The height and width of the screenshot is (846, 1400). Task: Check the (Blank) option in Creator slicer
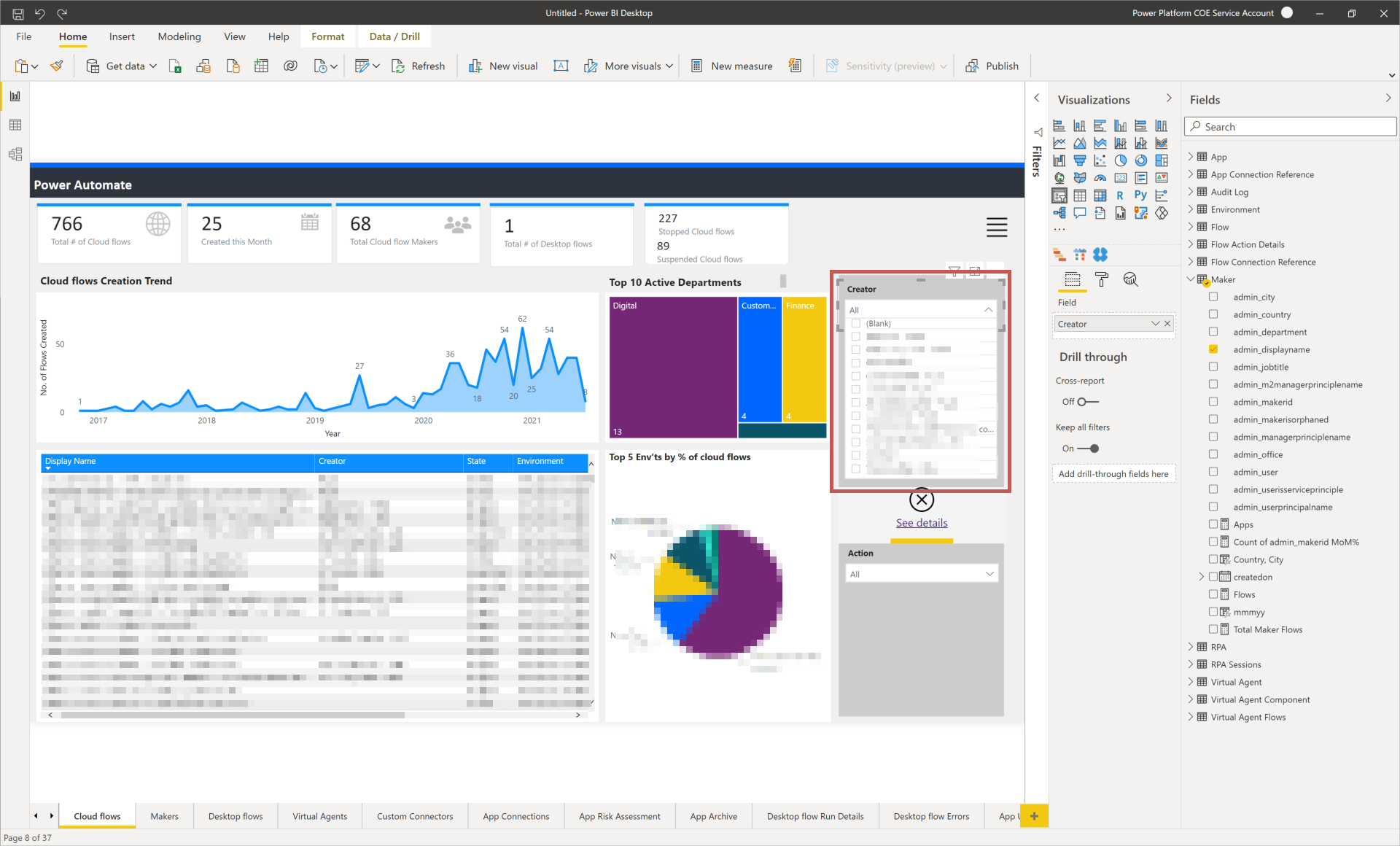855,323
